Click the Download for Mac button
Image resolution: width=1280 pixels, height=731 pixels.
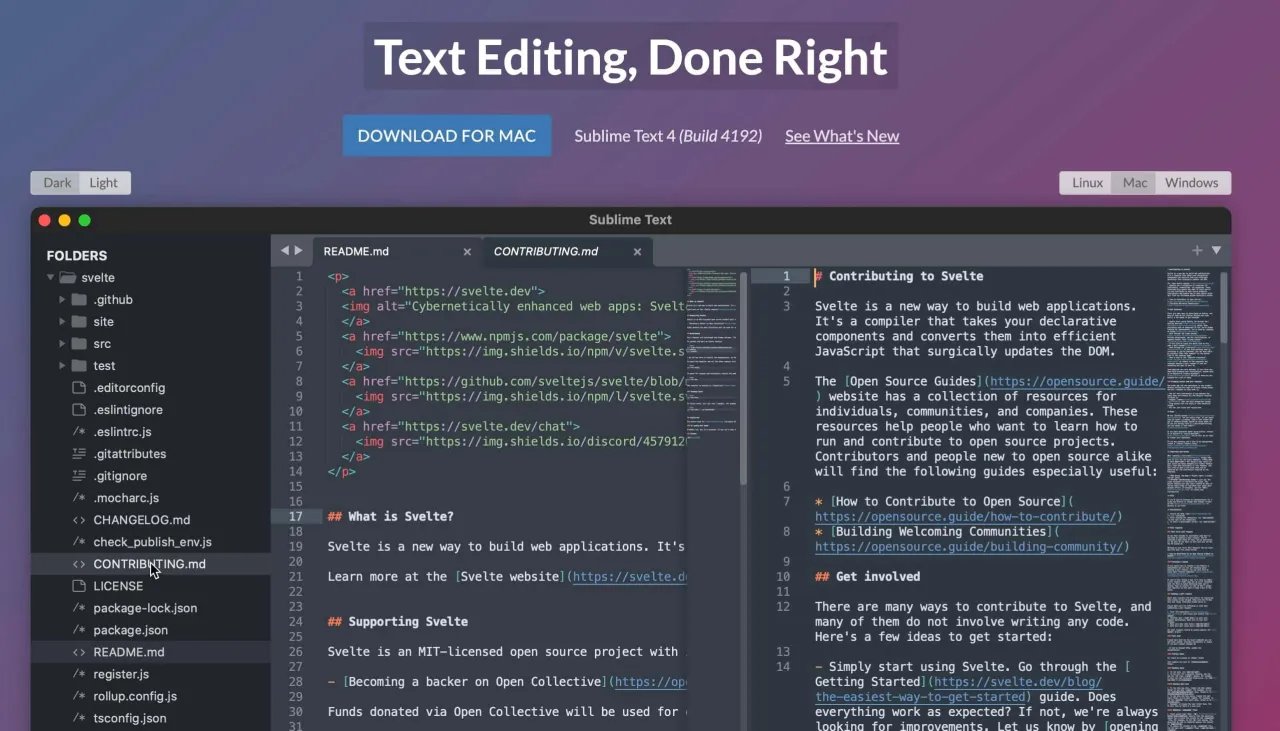(x=447, y=136)
